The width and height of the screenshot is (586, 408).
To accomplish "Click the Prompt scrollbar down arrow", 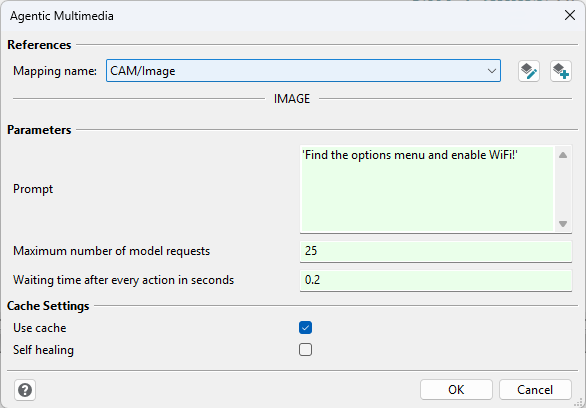I will click(x=563, y=224).
